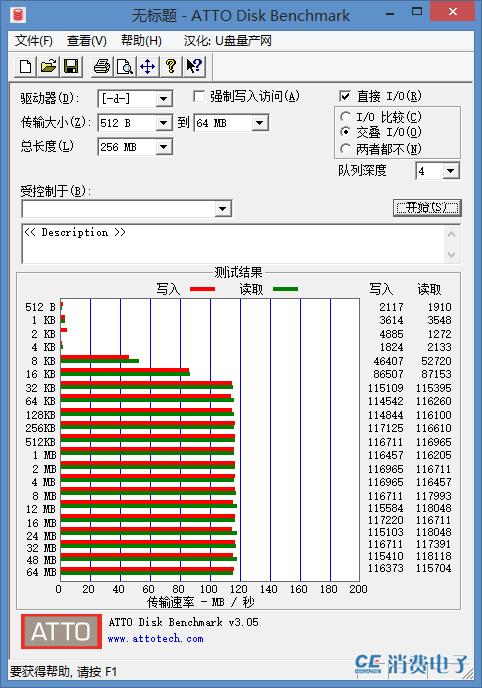Click the 读取 column header above values

[429, 289]
